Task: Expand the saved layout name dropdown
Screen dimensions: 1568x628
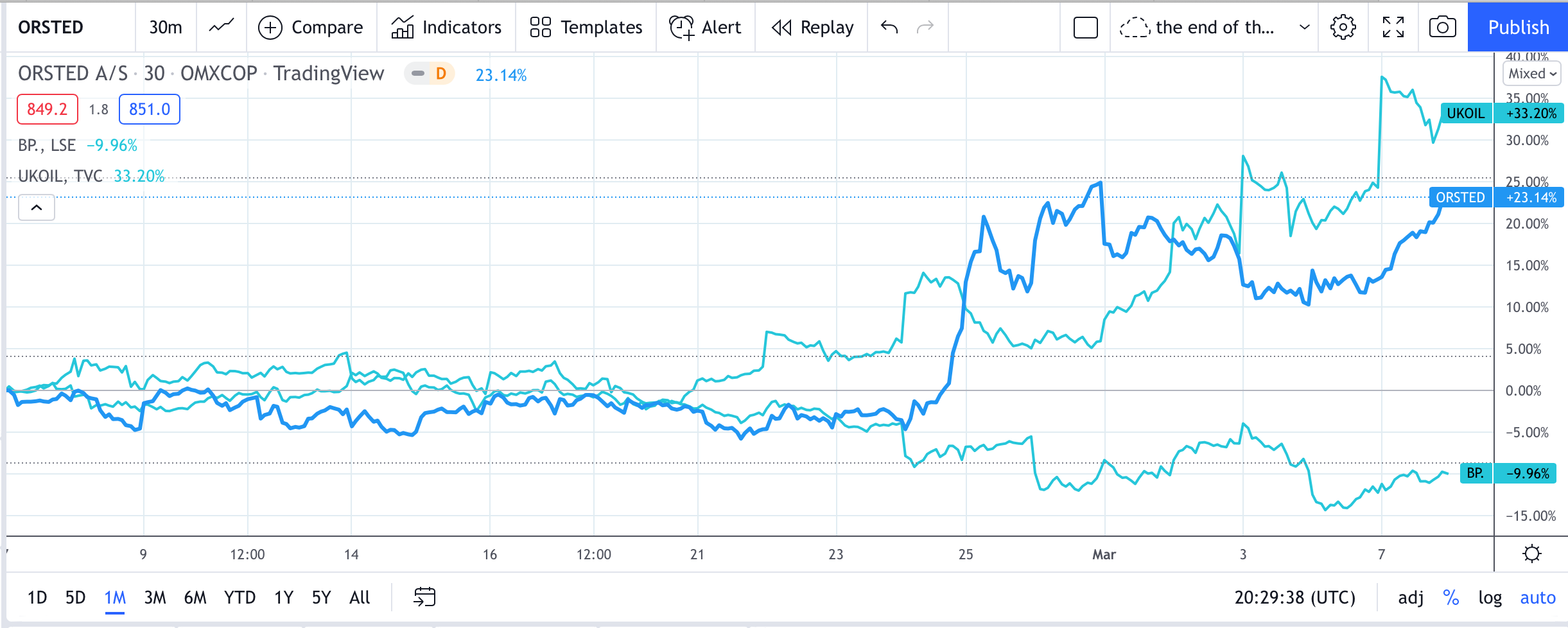Action: (x=1304, y=28)
